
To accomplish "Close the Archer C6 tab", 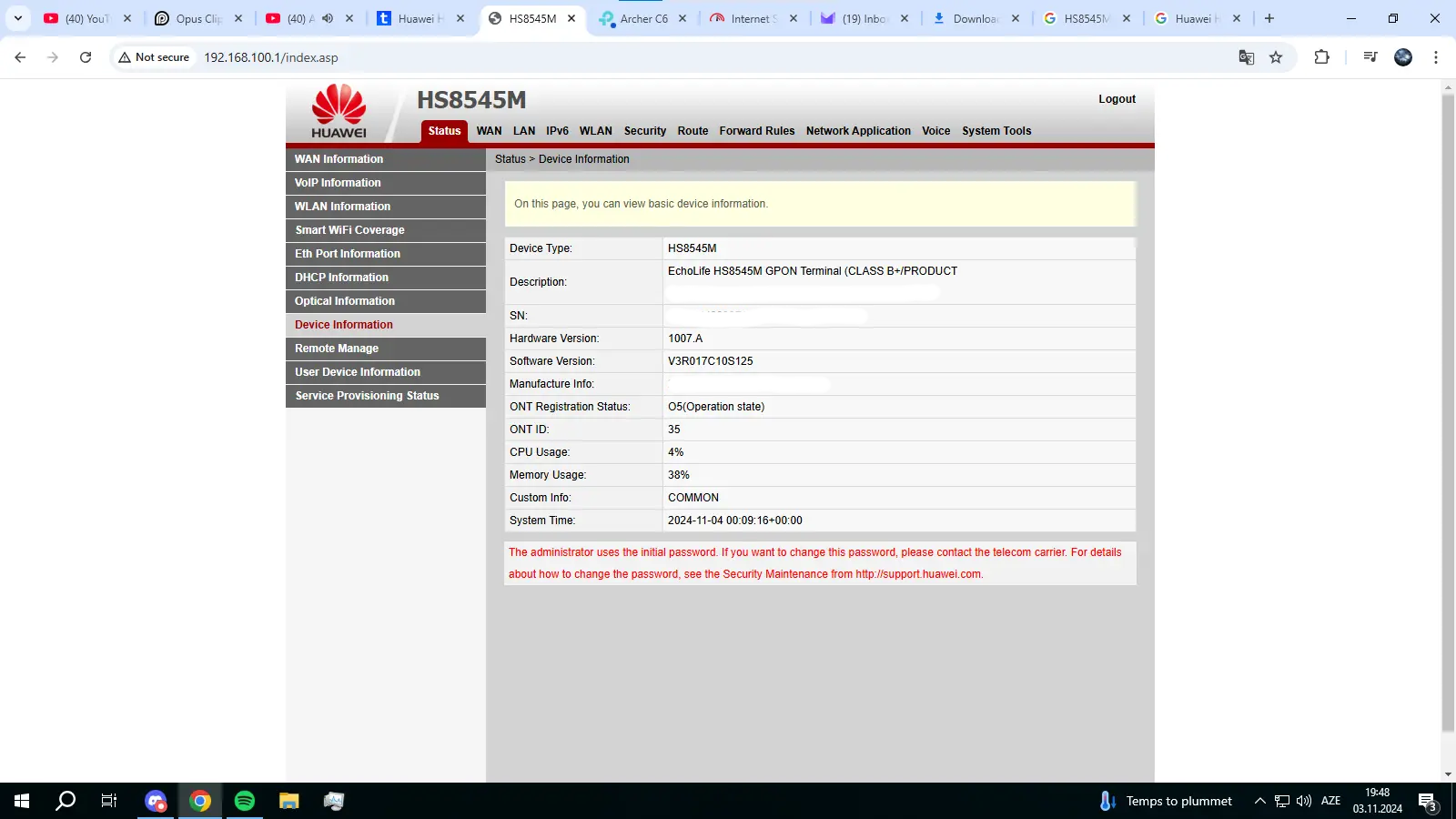I will [682, 18].
